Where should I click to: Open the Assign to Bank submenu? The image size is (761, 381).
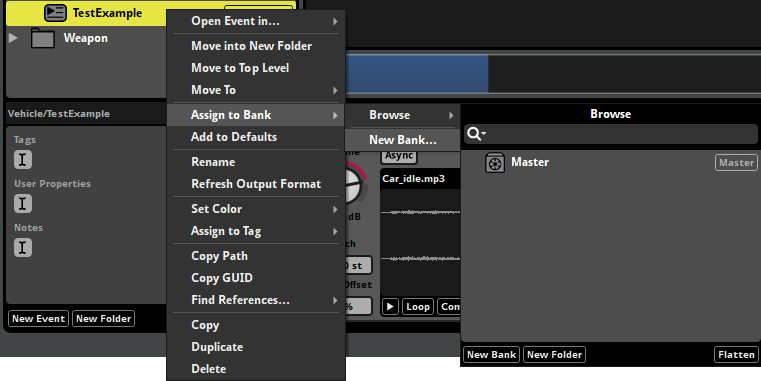tap(256, 115)
